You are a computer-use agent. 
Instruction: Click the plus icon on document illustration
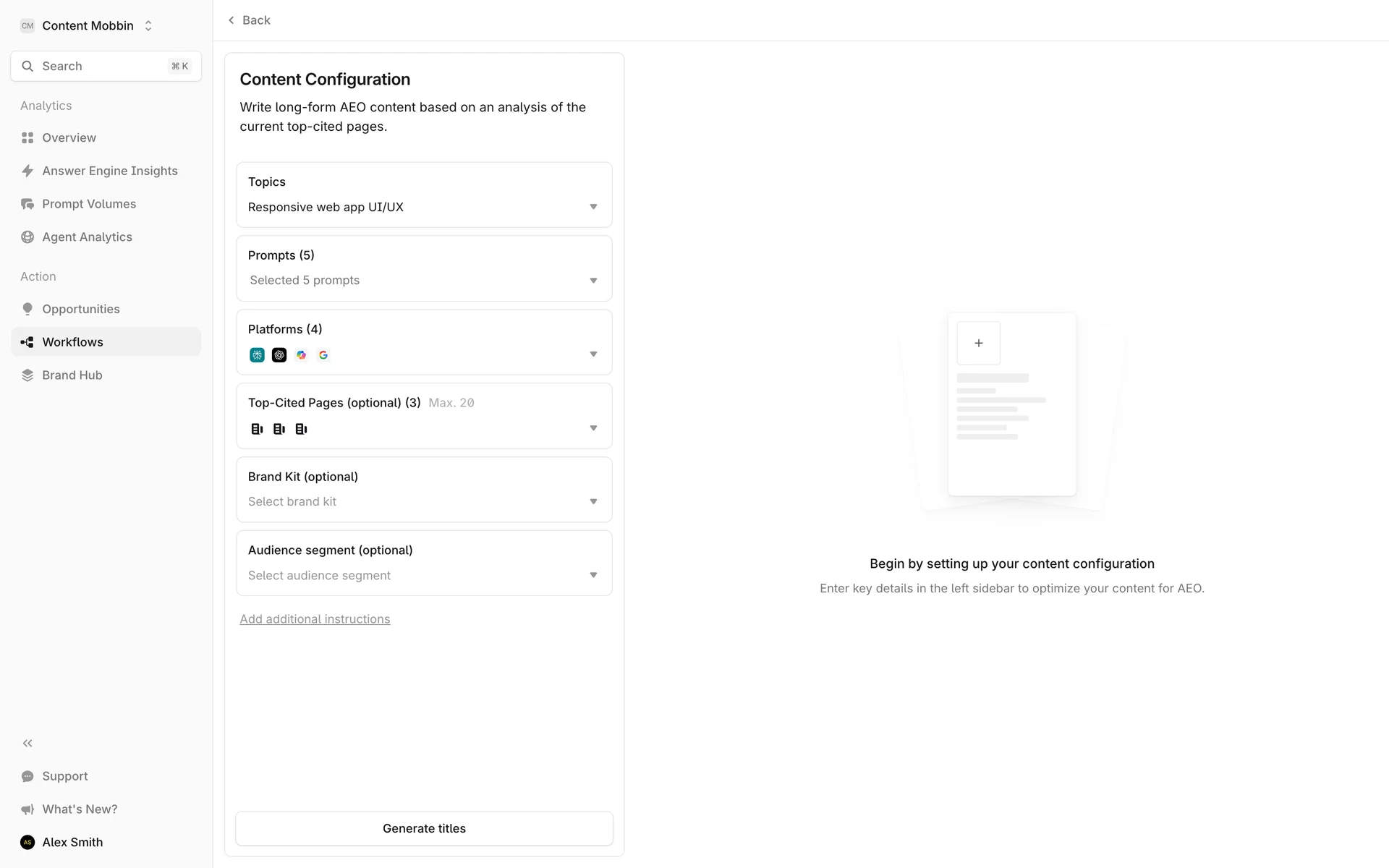click(978, 343)
